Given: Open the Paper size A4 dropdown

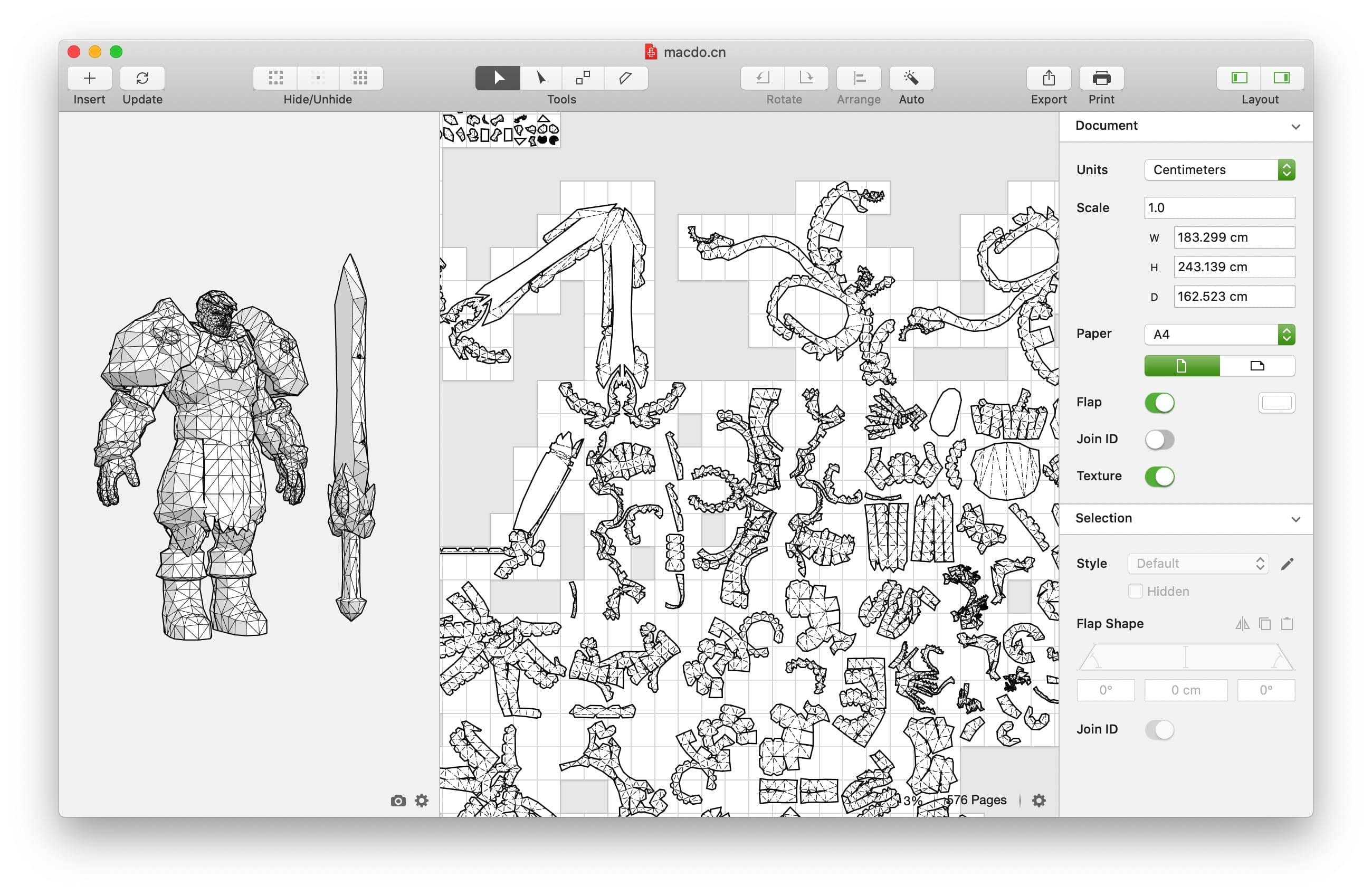Looking at the screenshot, I should (x=1219, y=335).
